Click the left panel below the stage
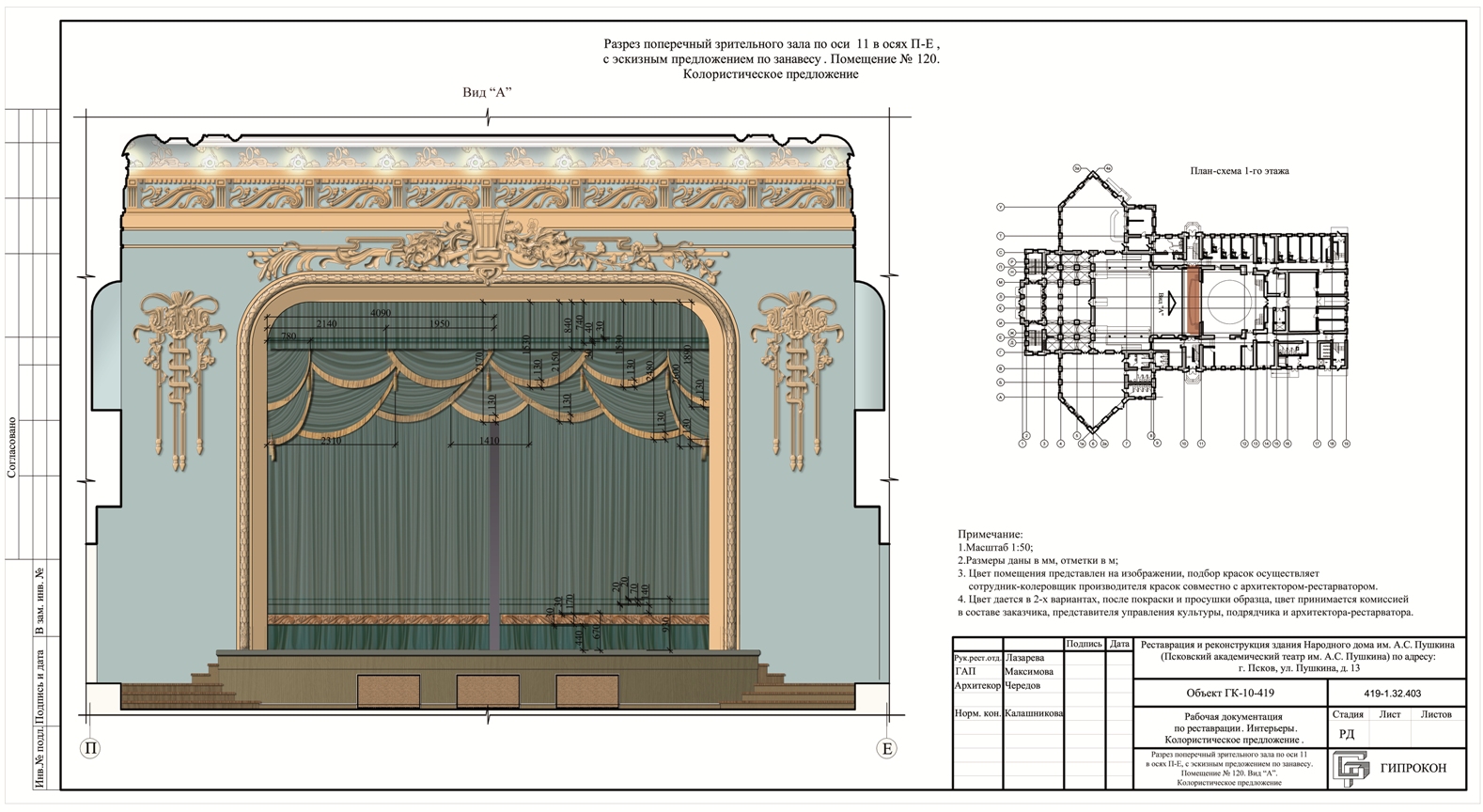Screen dimensions: 1483x812 [x=388, y=692]
